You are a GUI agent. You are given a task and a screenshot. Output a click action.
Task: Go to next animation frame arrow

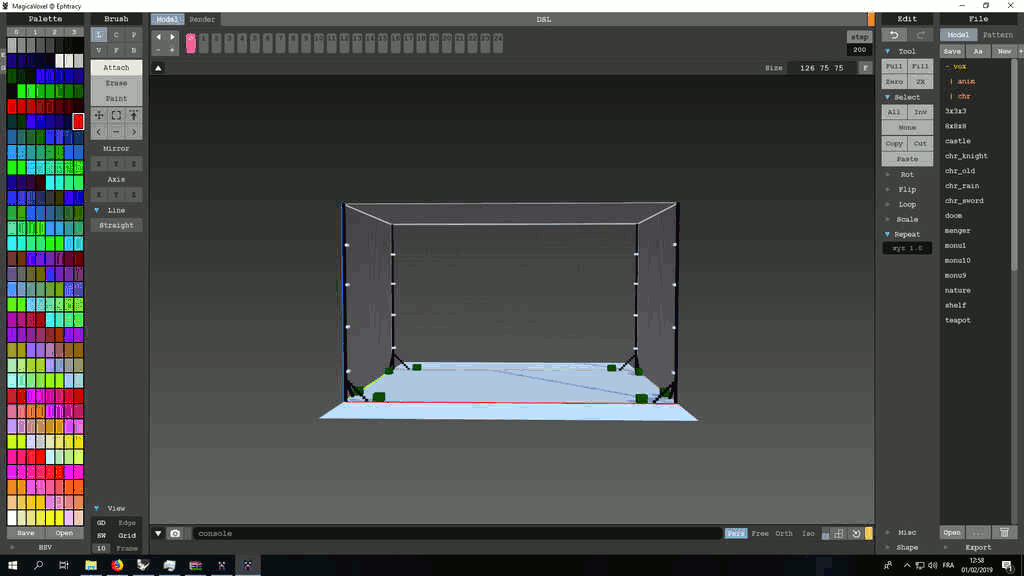point(172,37)
